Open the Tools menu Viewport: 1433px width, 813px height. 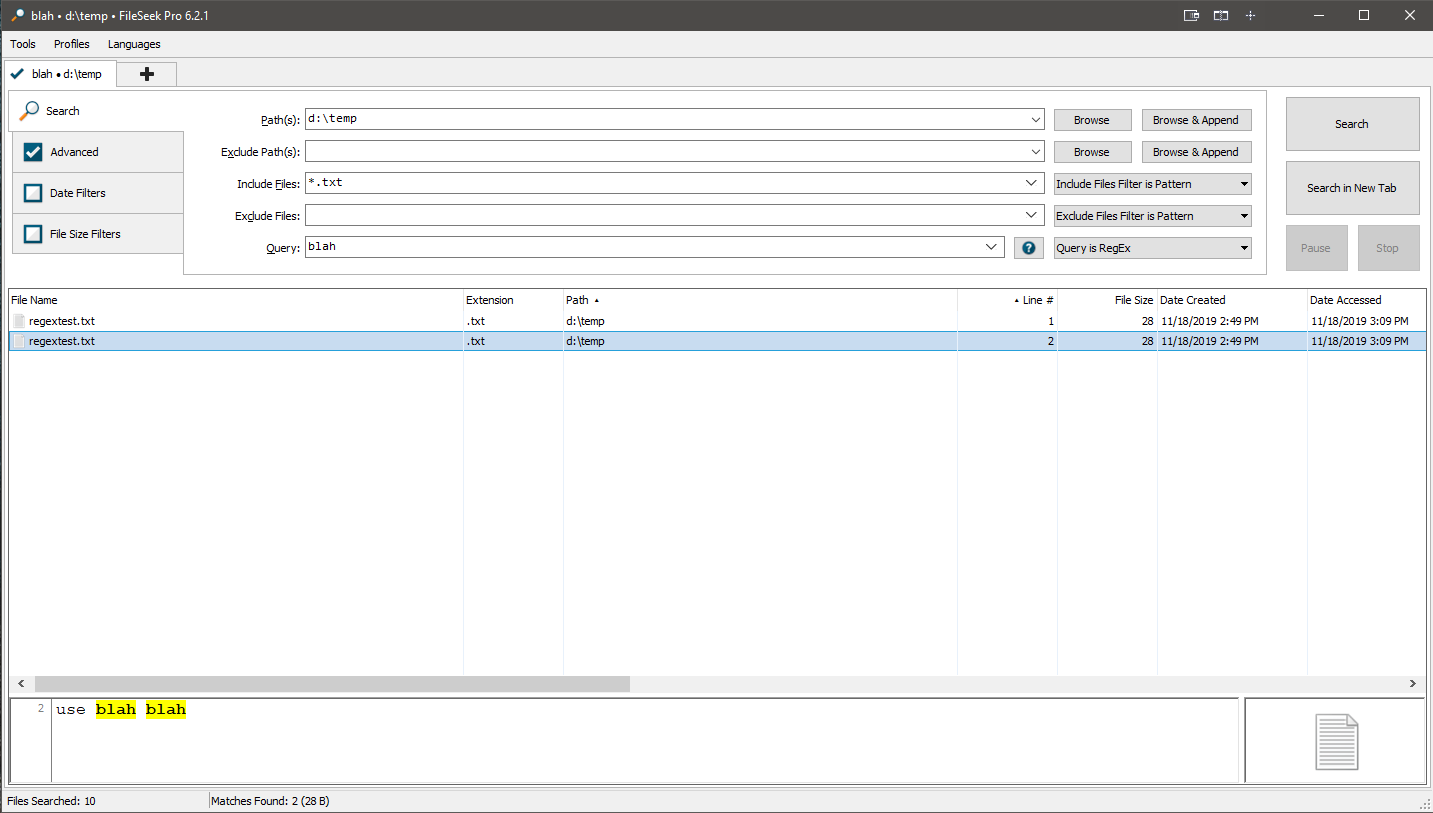click(x=23, y=44)
